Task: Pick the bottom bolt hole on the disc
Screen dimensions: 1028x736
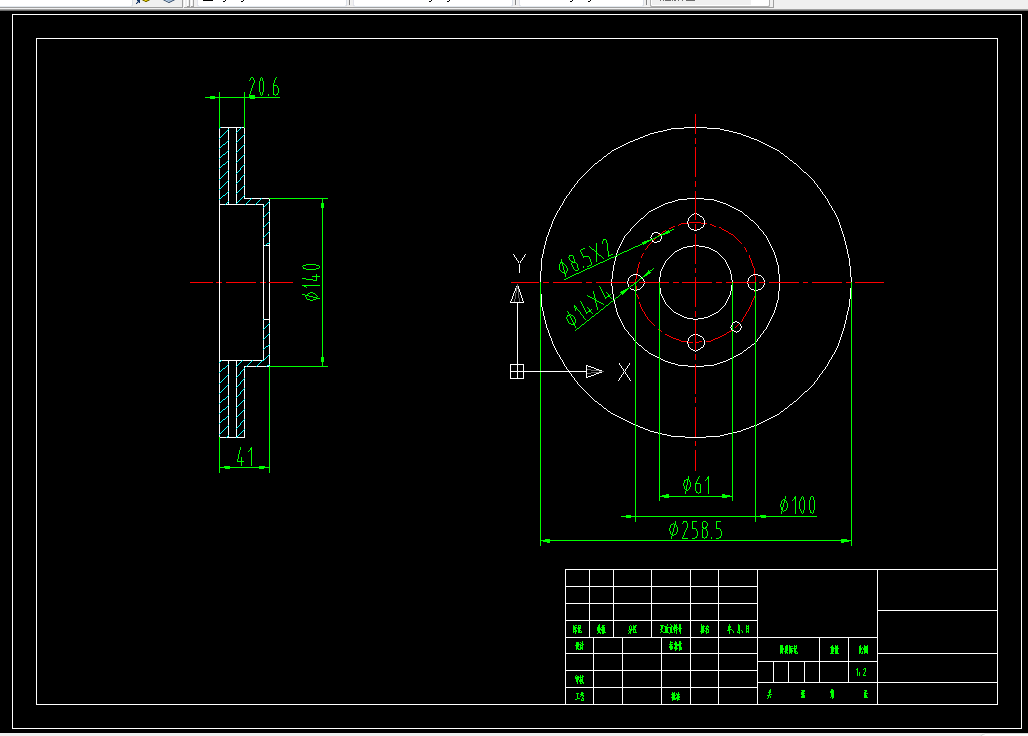Action: coord(696,342)
